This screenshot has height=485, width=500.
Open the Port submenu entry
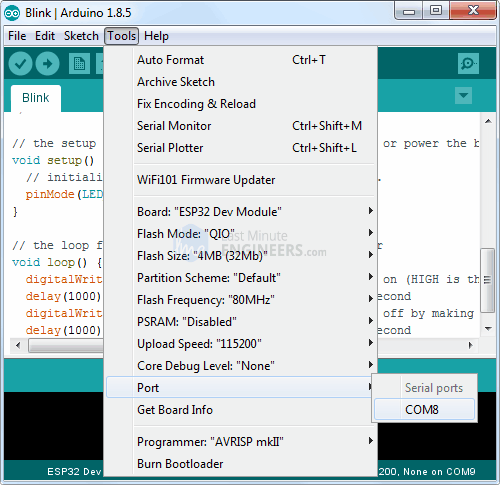coord(240,387)
